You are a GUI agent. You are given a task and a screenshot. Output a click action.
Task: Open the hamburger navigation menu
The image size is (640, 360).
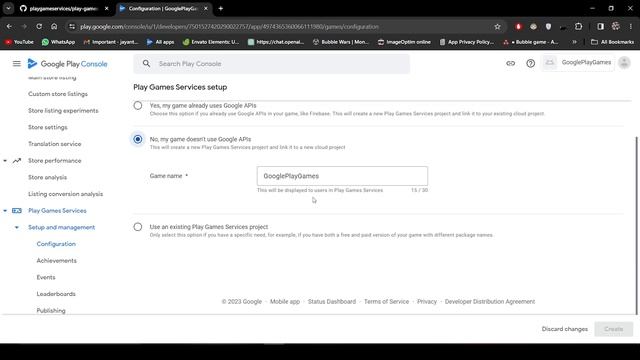(16, 64)
